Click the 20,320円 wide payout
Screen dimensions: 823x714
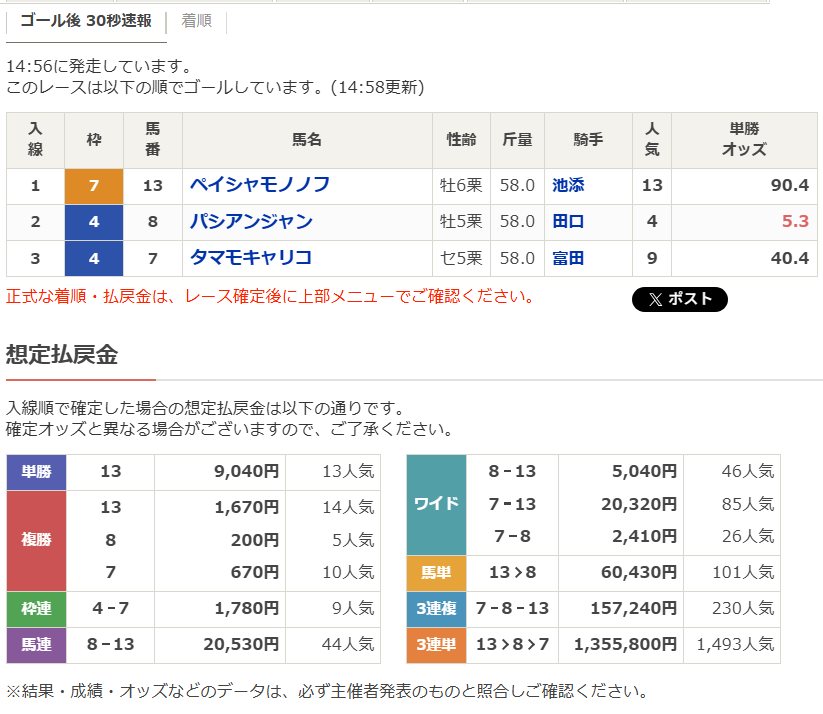639,505
